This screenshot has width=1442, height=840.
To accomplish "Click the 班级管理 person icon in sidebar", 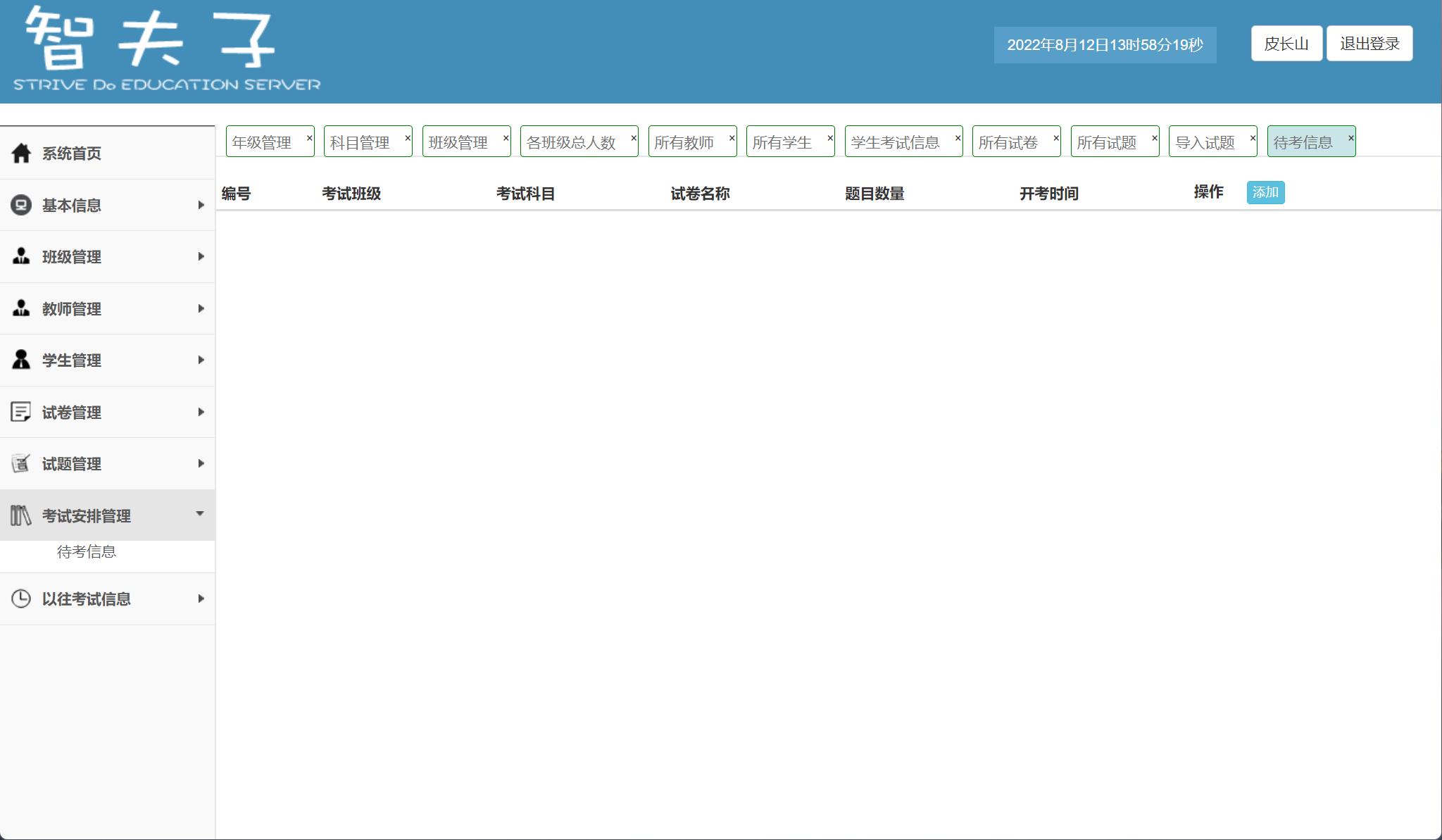I will (21, 256).
